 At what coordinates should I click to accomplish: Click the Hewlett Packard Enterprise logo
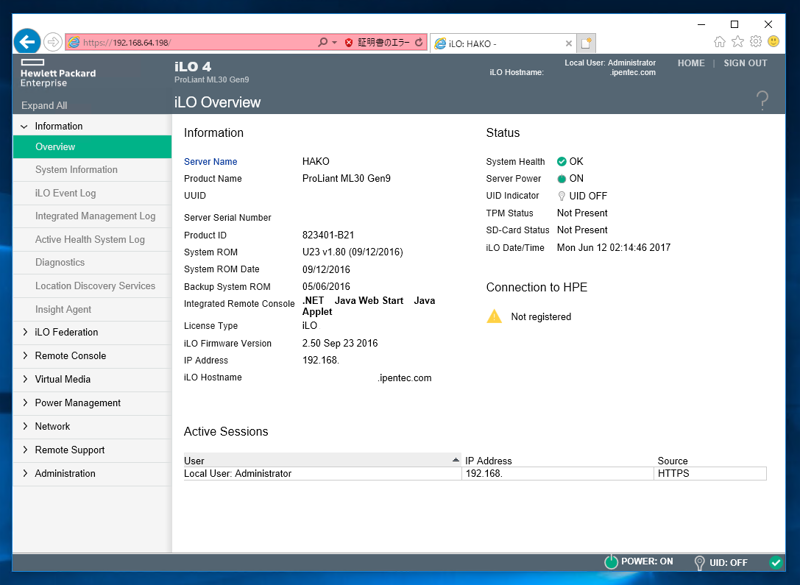tap(58, 73)
